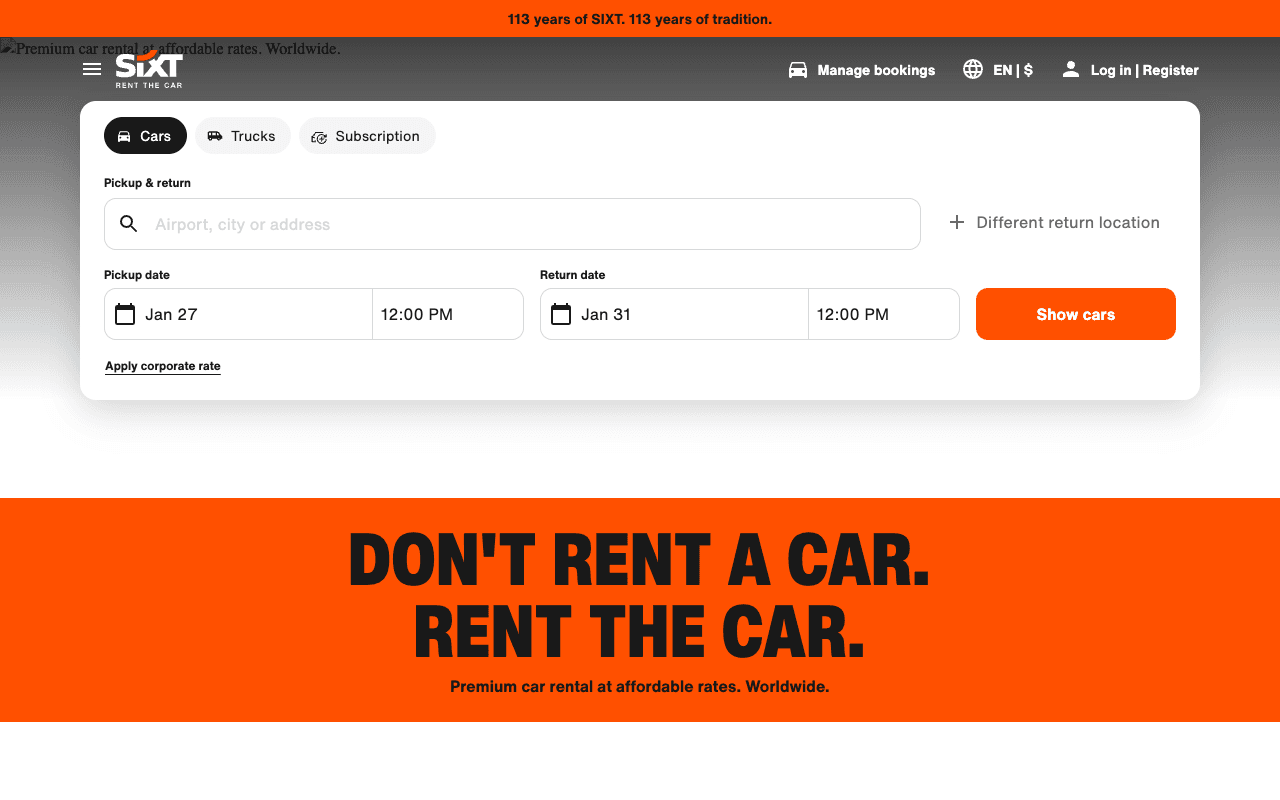1280x800 pixels.
Task: Select the Manage bookings menu item
Action: coord(875,69)
